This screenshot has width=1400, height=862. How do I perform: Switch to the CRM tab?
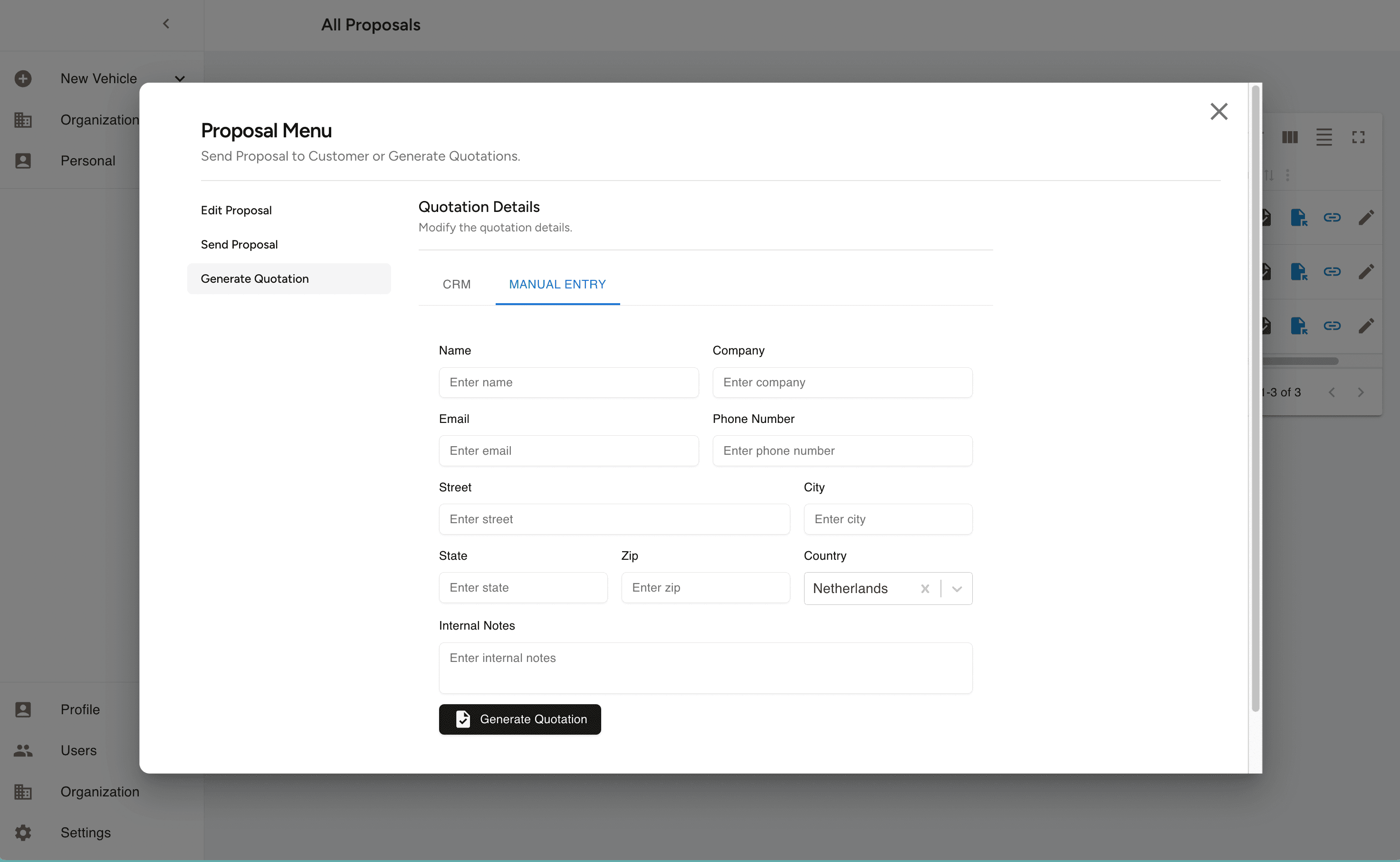coord(457,284)
